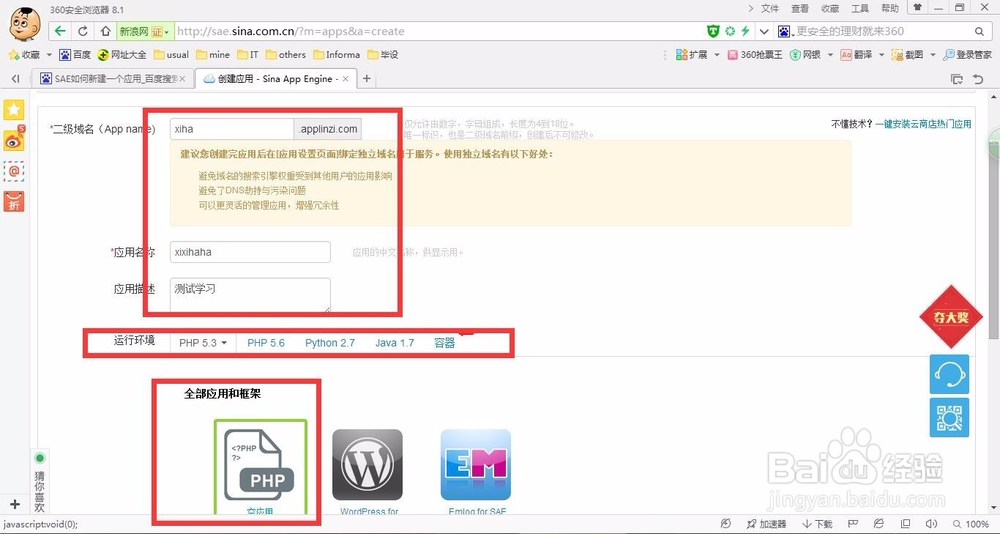Open a new tab with plus button
The image size is (1000, 534).
[366, 78]
